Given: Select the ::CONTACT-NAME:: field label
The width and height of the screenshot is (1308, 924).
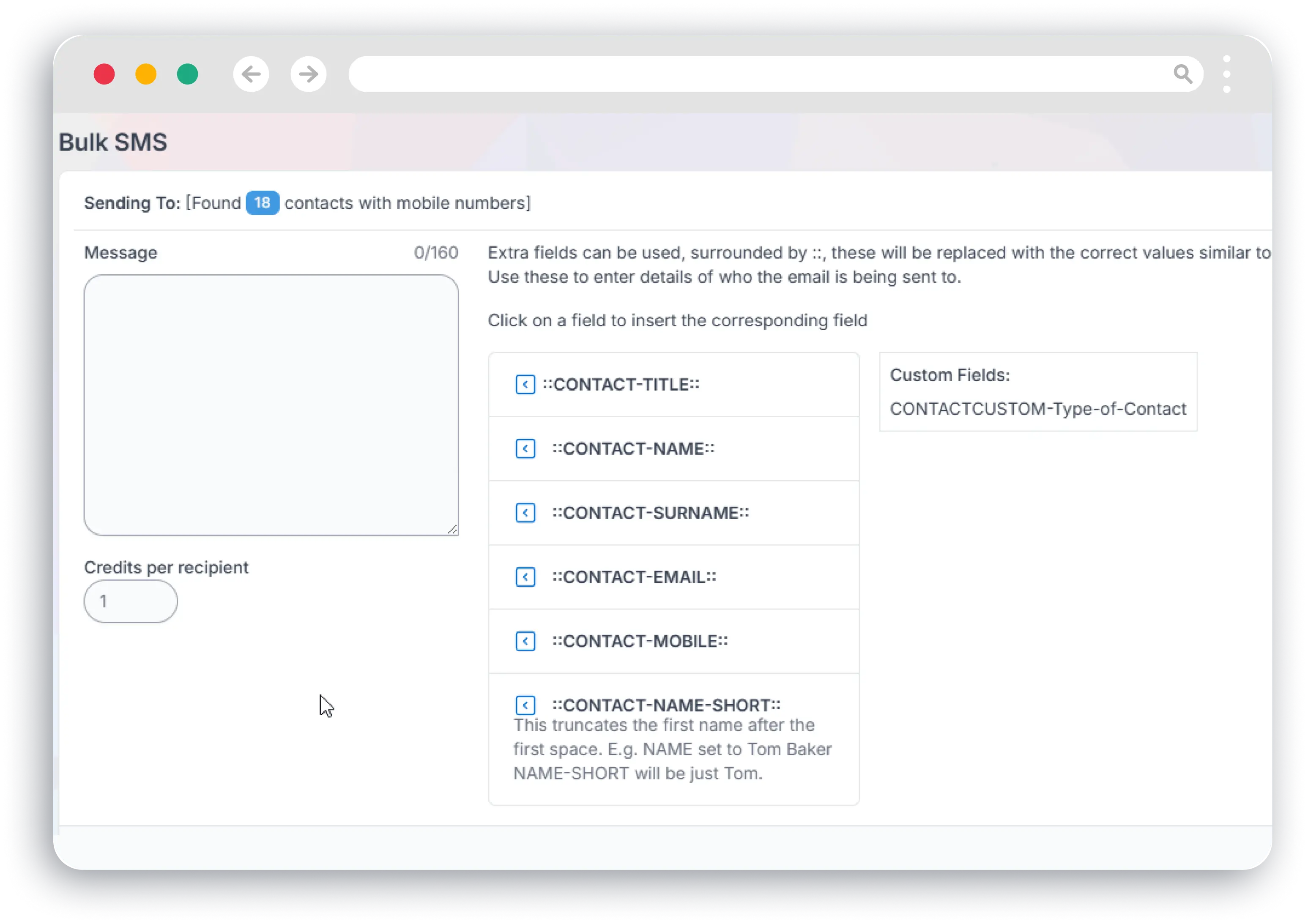Looking at the screenshot, I should click(x=634, y=449).
